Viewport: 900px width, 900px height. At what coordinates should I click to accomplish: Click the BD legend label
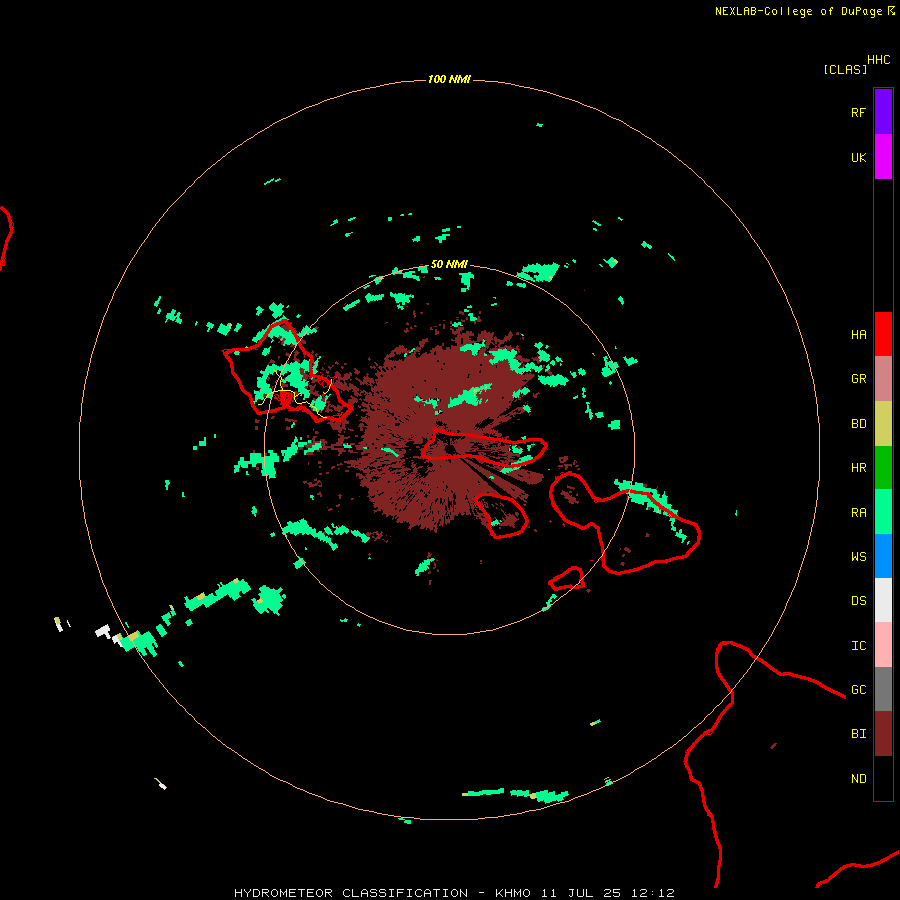pyautogui.click(x=858, y=424)
